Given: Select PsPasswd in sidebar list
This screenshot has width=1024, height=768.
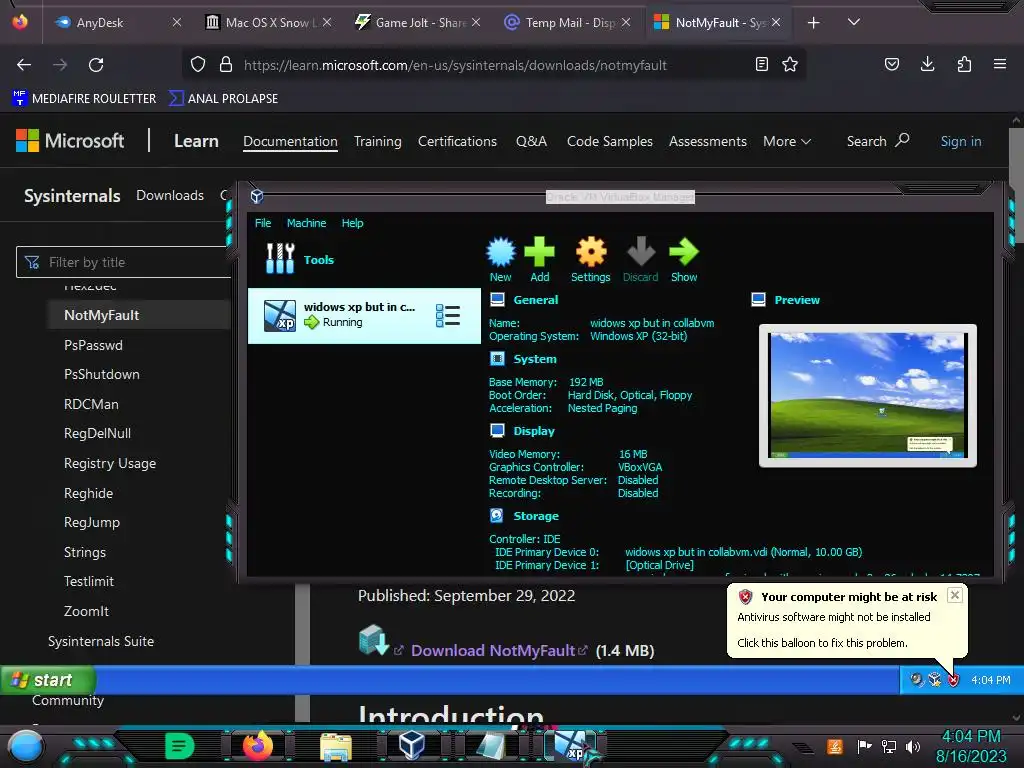Looking at the screenshot, I should point(93,345).
